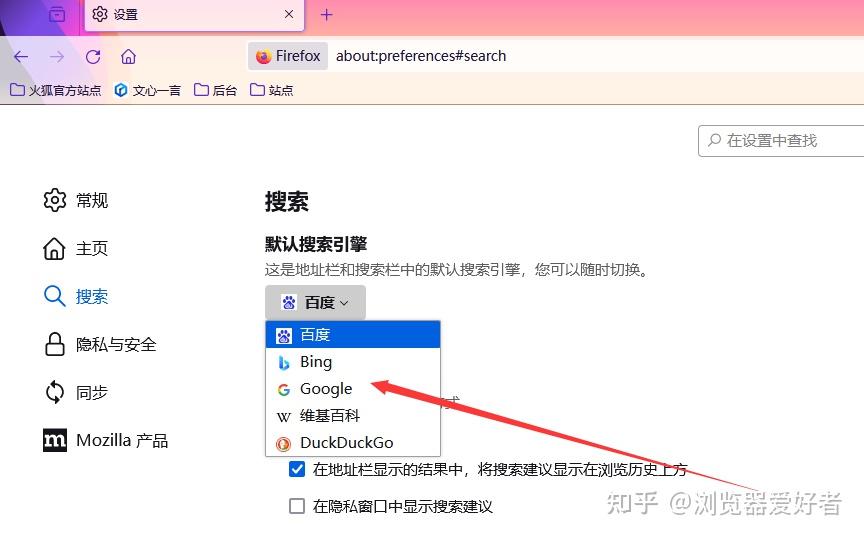This screenshot has width=864, height=538.
Task: Reload the page with refresh icon
Action: (93, 56)
